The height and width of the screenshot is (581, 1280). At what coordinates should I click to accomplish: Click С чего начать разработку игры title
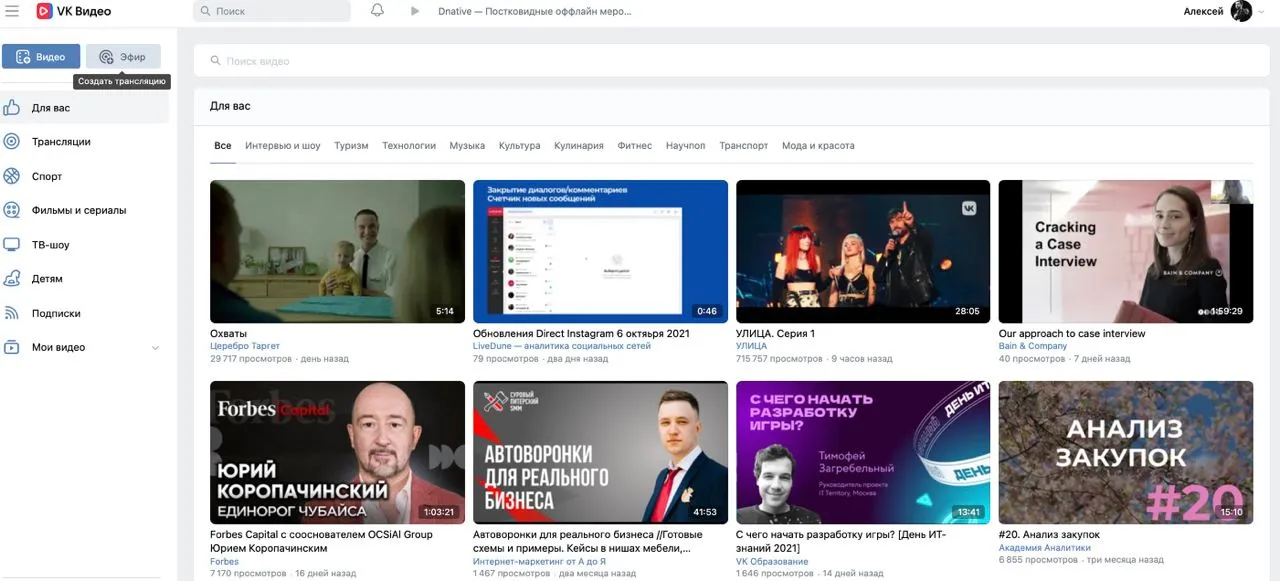pyautogui.click(x=841, y=541)
